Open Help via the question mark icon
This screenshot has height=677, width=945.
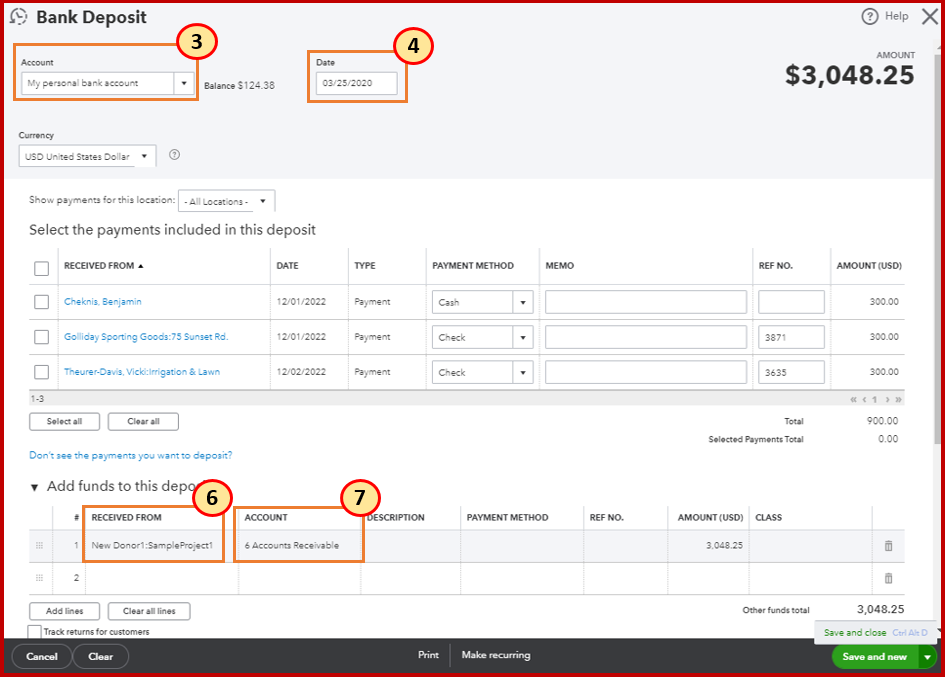(x=869, y=16)
